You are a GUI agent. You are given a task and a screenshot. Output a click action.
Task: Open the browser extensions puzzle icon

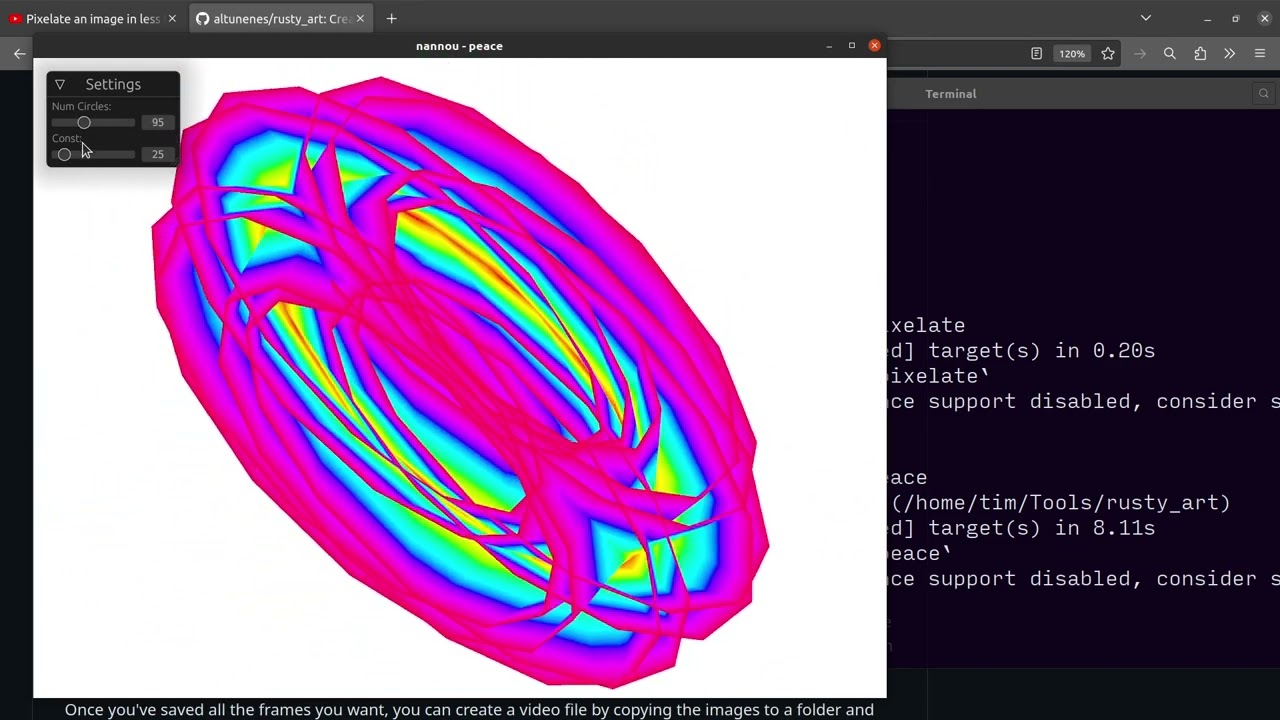pyautogui.click(x=1200, y=53)
